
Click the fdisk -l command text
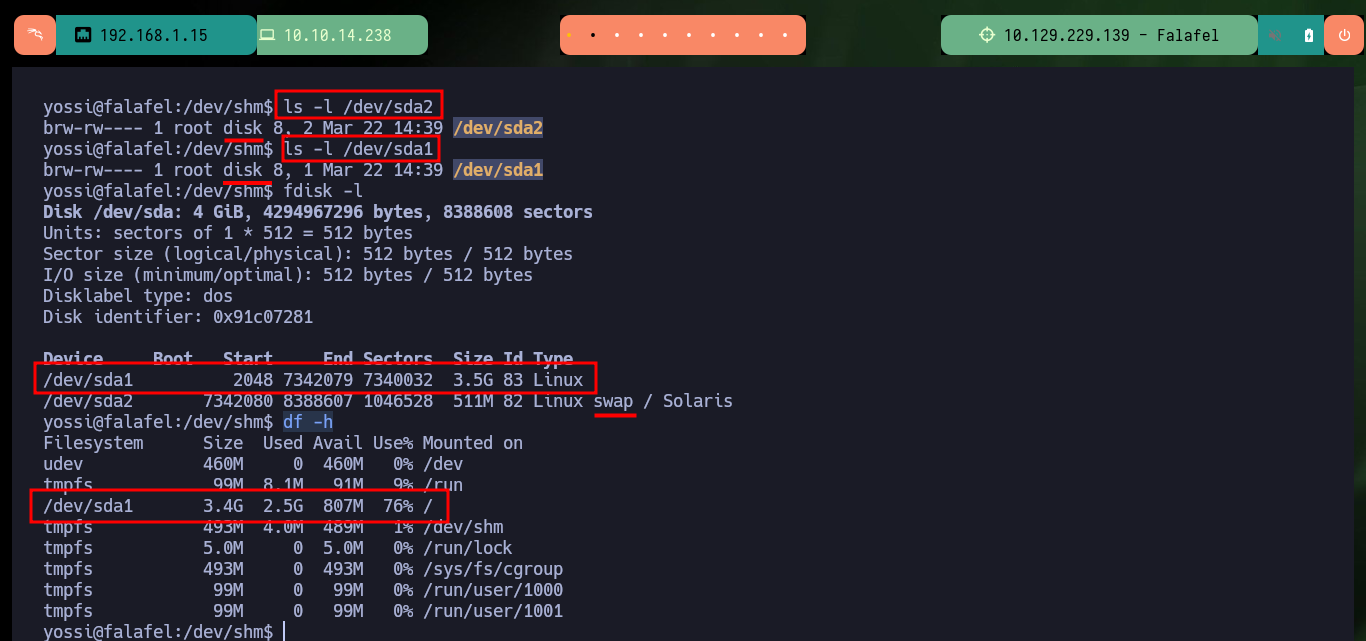tap(323, 191)
